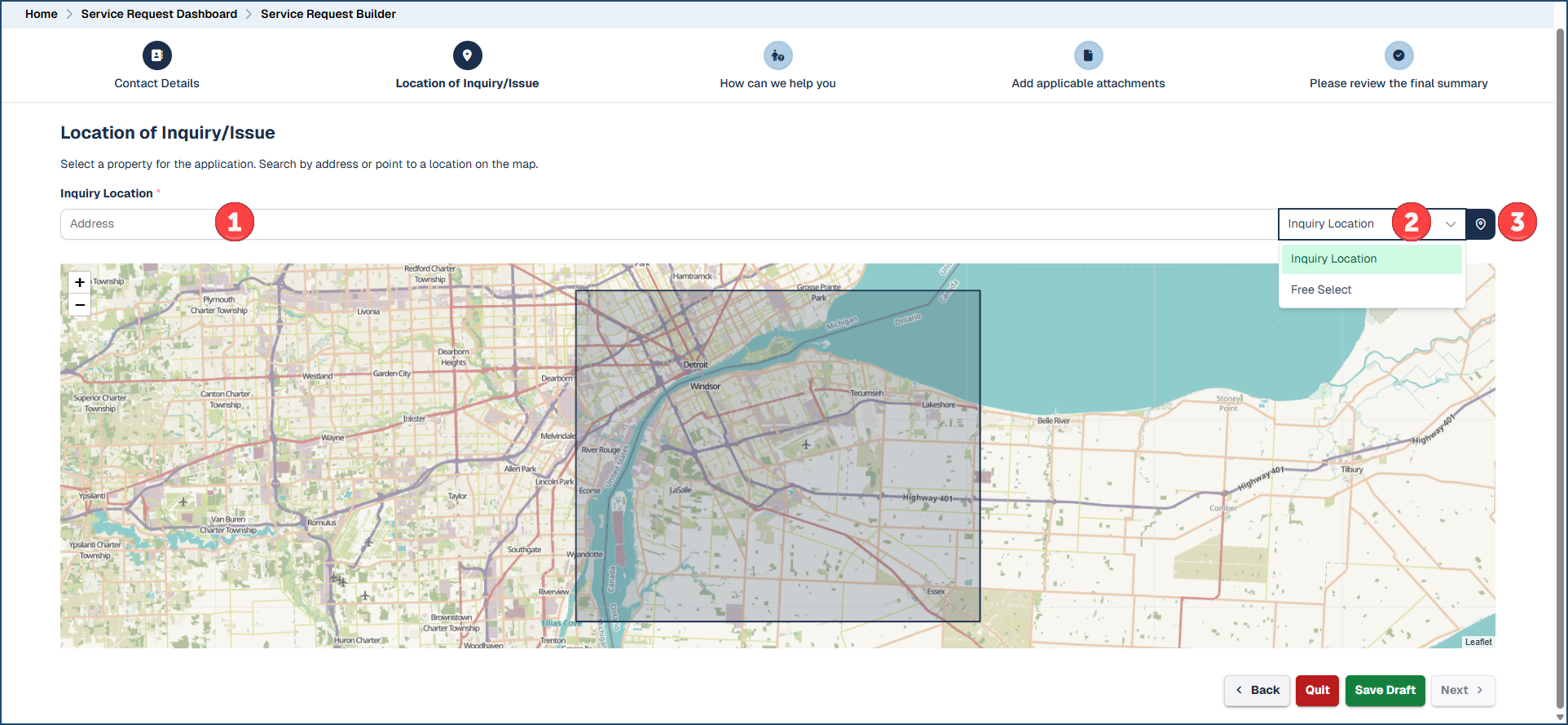Quit the service request
This screenshot has width=1568, height=725.
(x=1317, y=690)
